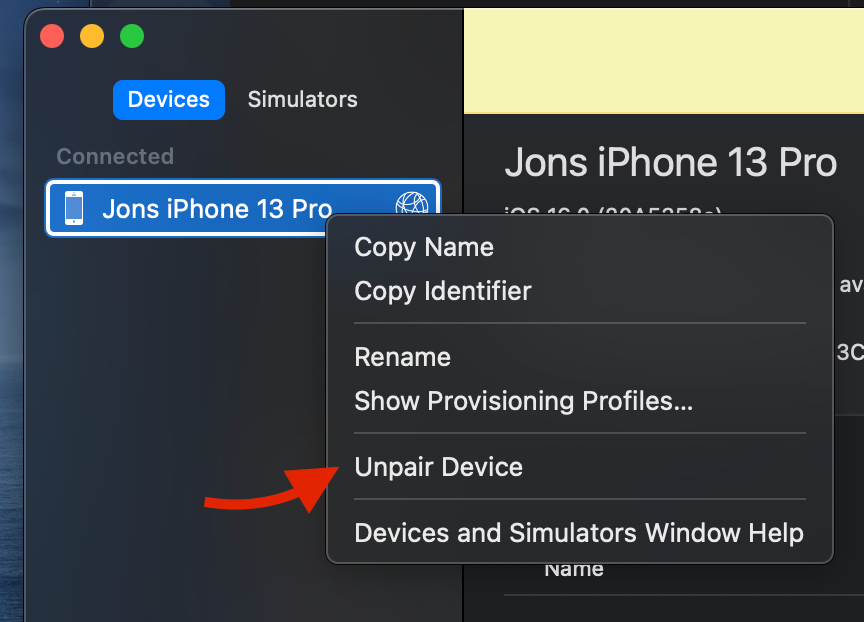
Task: Switch to the Devices tab
Action: point(169,100)
